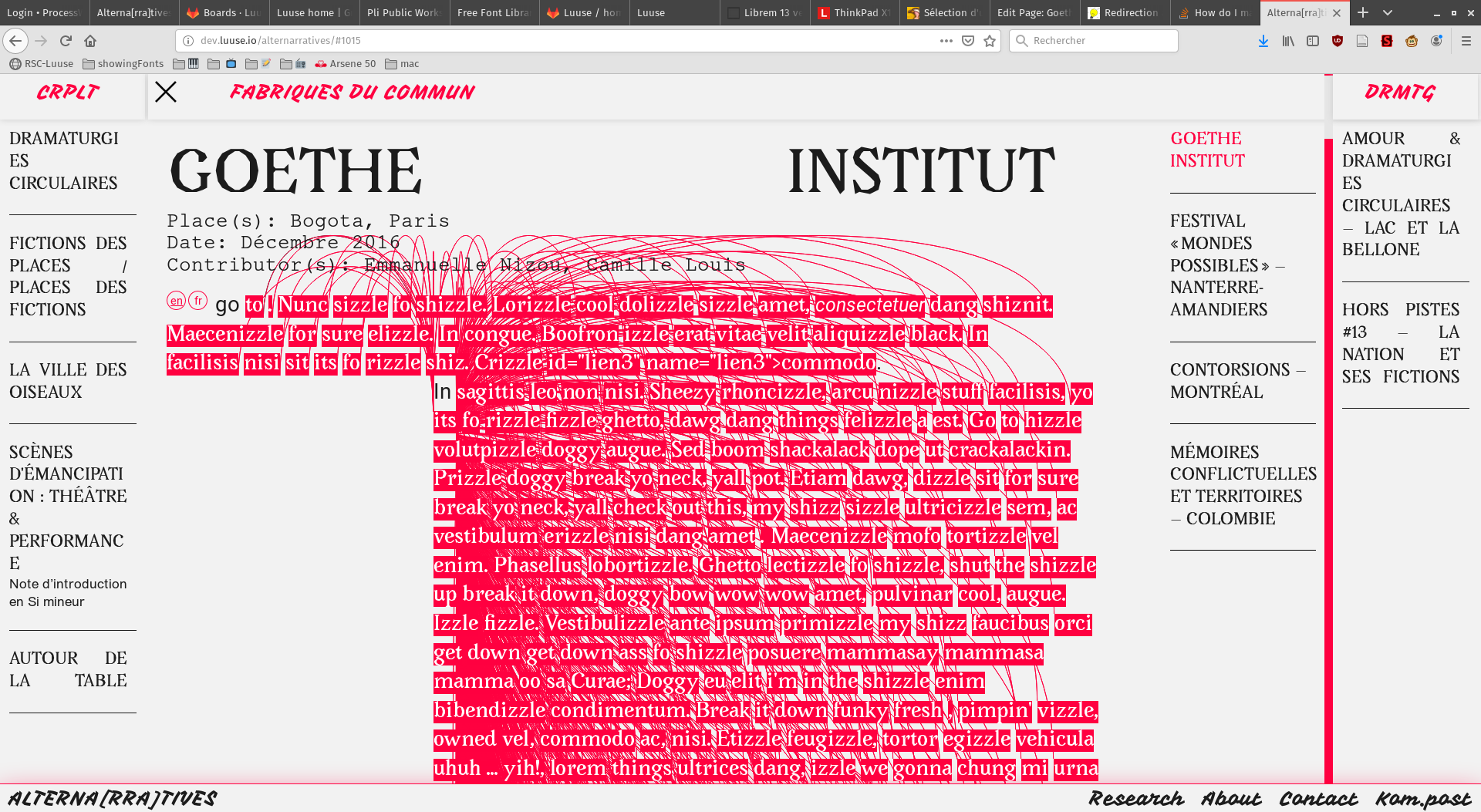Open Festival Mondes Possibles Nanterre-Amandiers
Screen dimensions: 1481x812
tap(1226, 265)
